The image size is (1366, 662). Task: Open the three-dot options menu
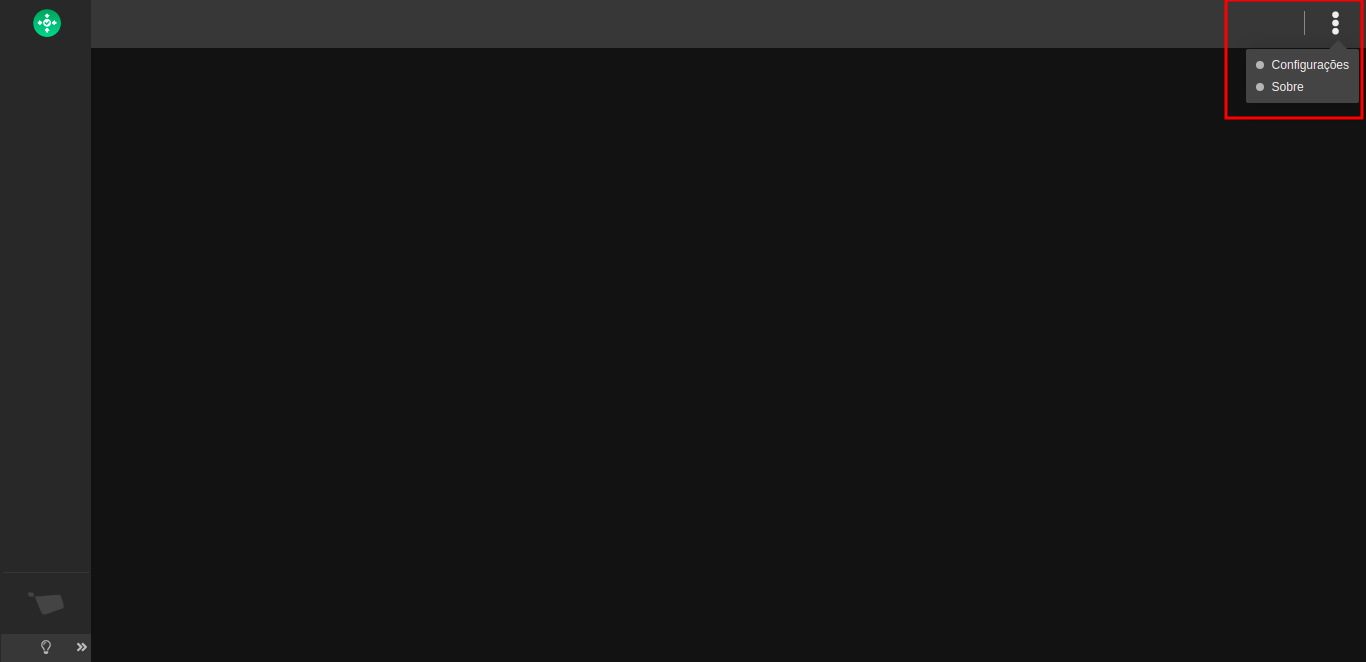[1335, 23]
